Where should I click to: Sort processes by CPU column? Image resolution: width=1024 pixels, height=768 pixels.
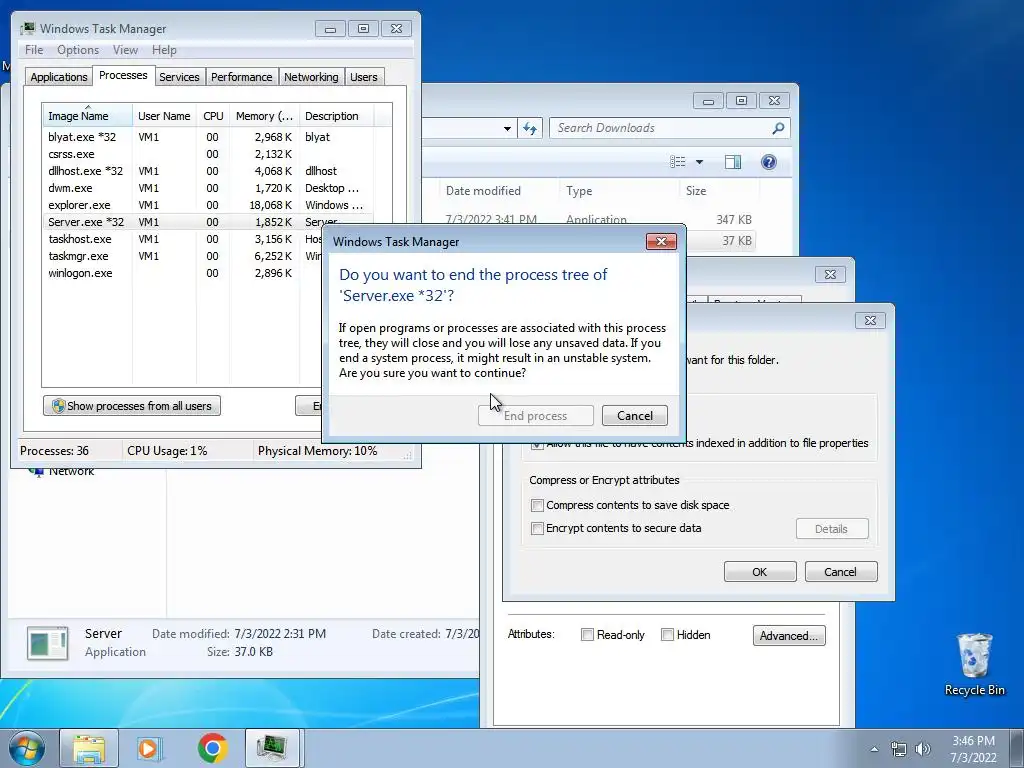pos(213,116)
